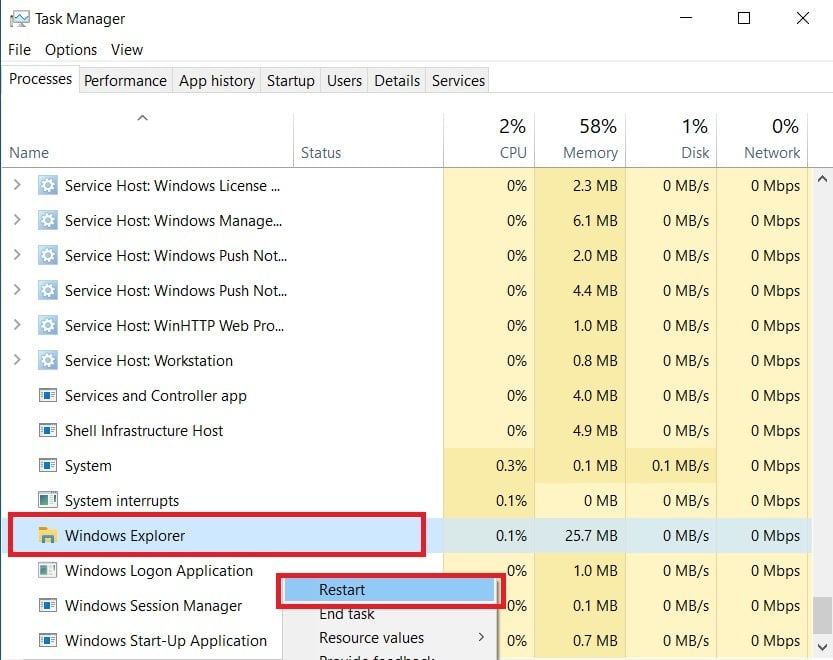The image size is (833, 660).
Task: Open the File menu
Action: tap(20, 50)
